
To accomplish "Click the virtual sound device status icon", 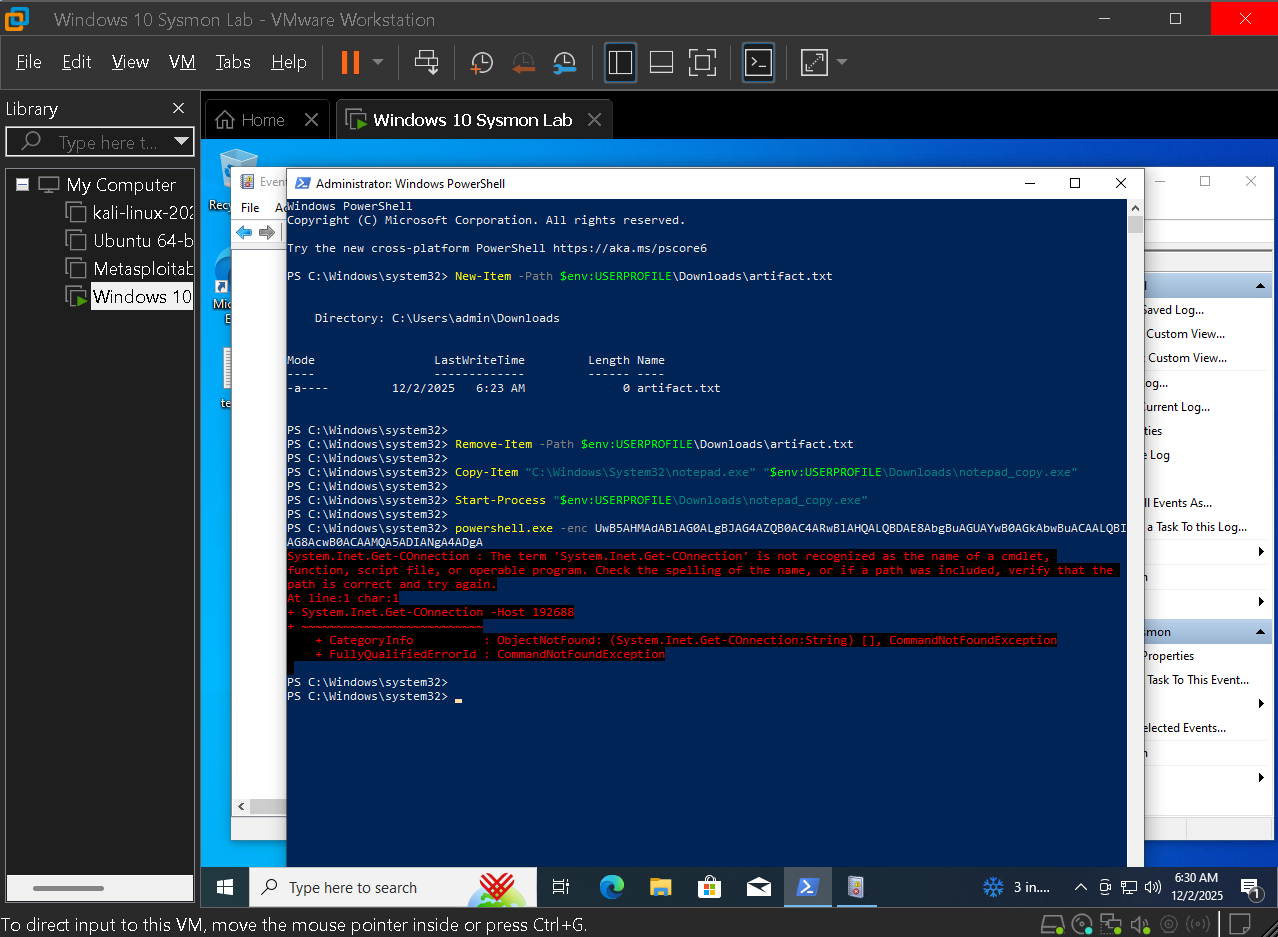I will 1140,923.
